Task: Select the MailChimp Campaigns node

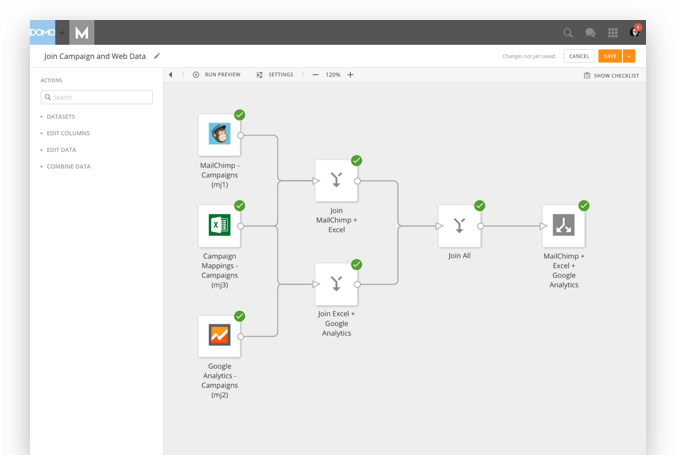Action: point(219,135)
